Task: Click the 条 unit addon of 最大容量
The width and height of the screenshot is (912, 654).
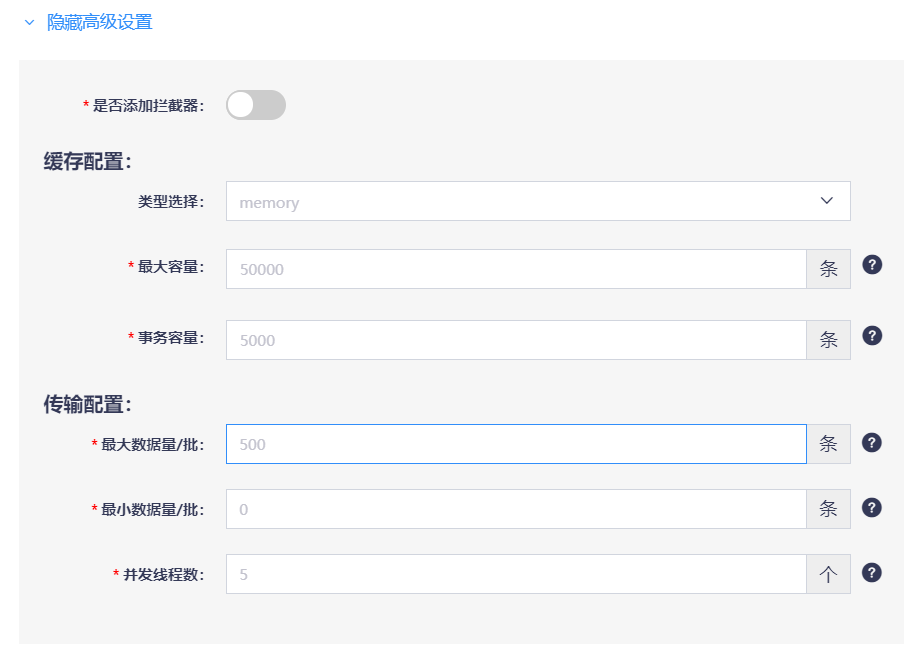Action: tap(828, 269)
